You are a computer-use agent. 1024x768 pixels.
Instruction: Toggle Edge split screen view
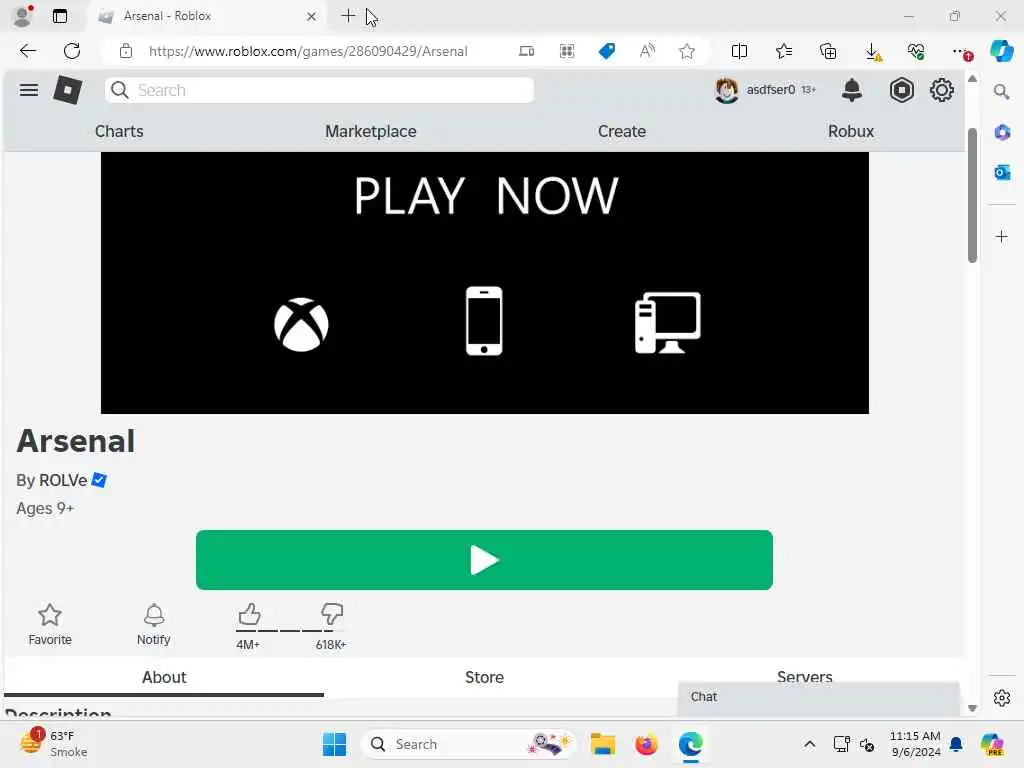coord(739,51)
